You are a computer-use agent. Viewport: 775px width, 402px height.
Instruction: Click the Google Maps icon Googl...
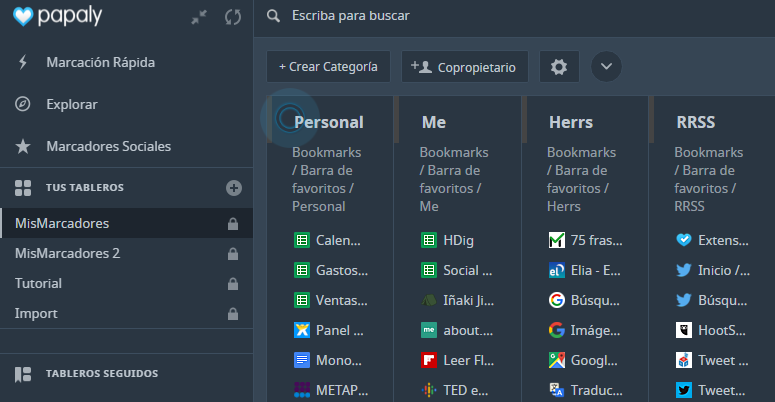pos(557,360)
